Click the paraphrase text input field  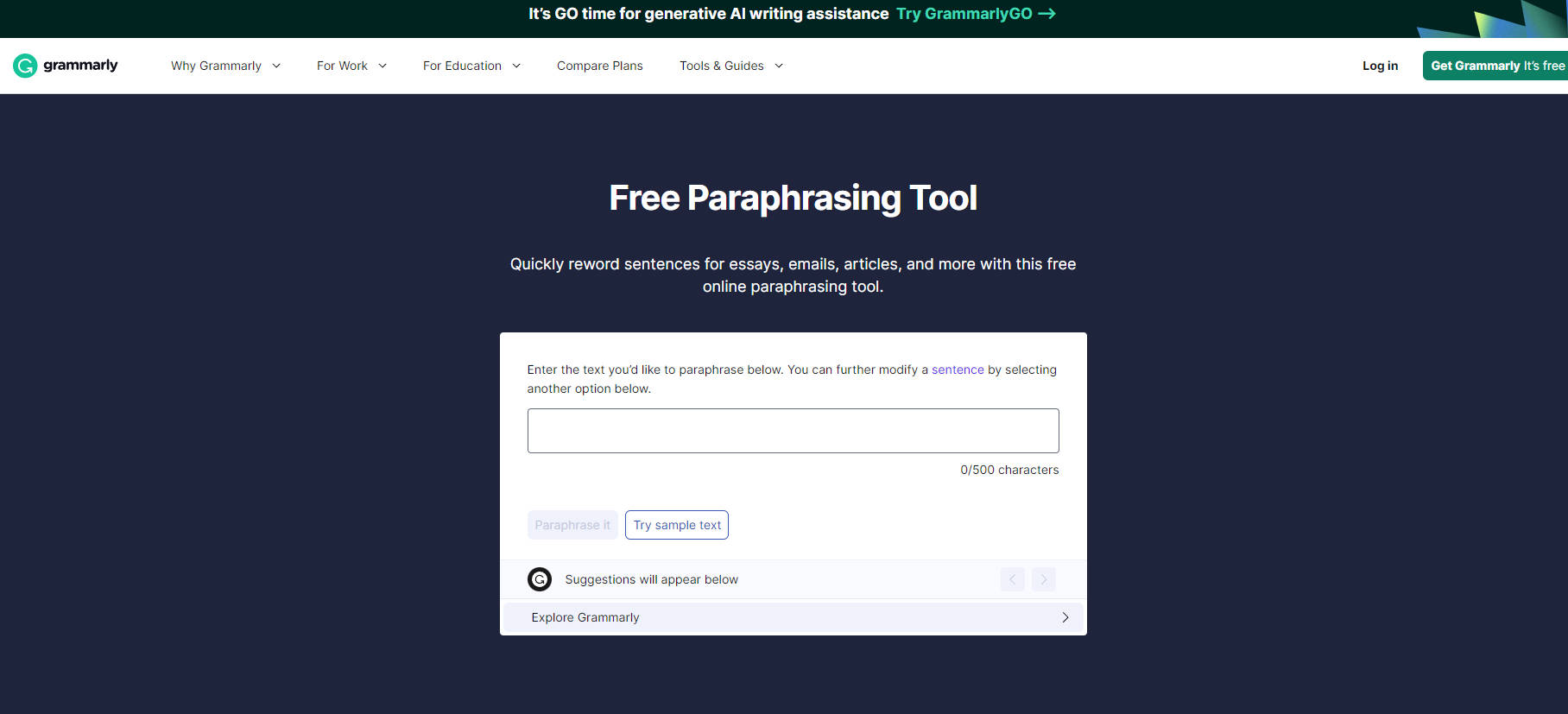[793, 431]
